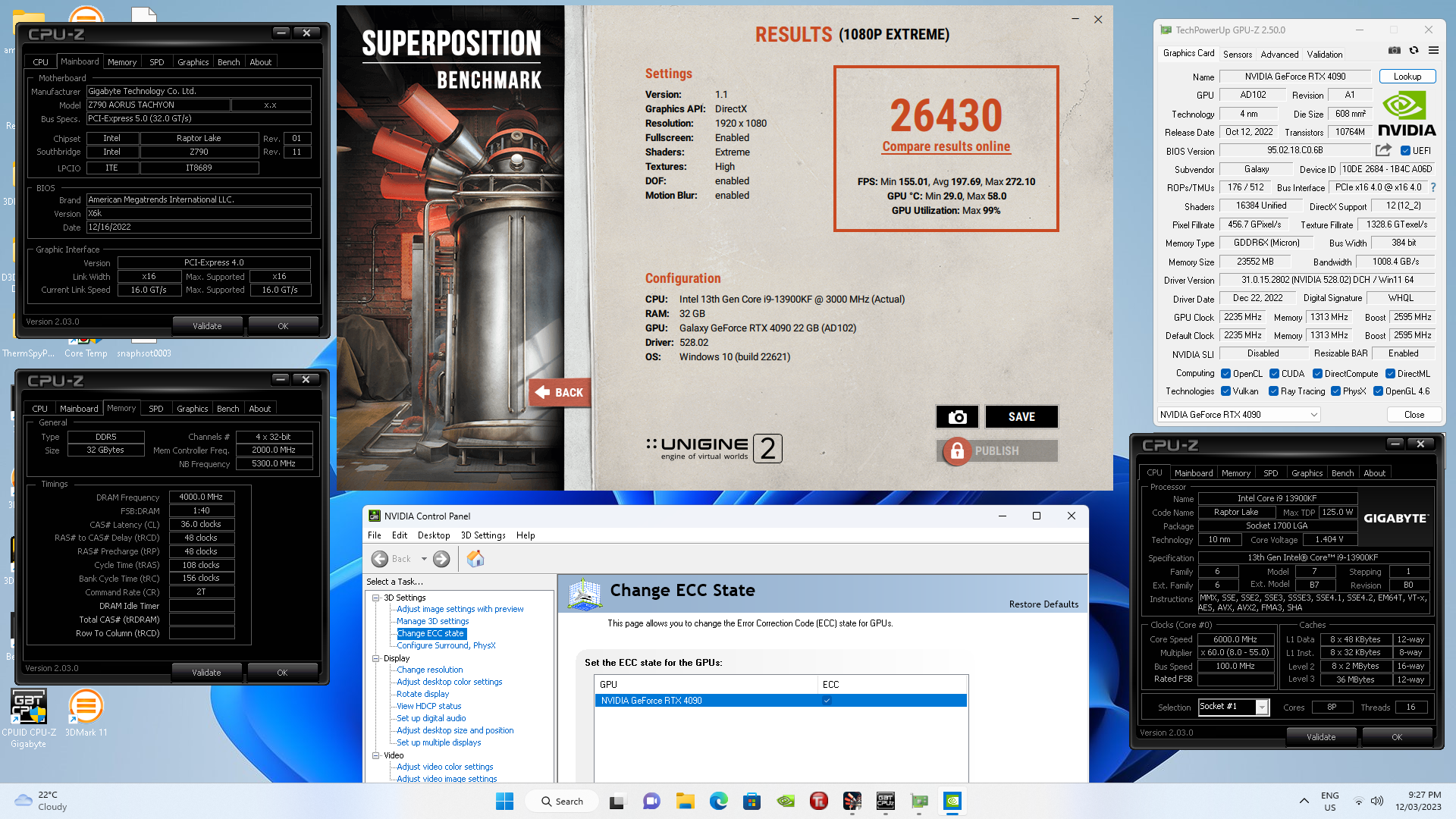Toggle the CUDA checkbox in GPU-Z
This screenshot has height=819, width=1456.
click(1275, 373)
